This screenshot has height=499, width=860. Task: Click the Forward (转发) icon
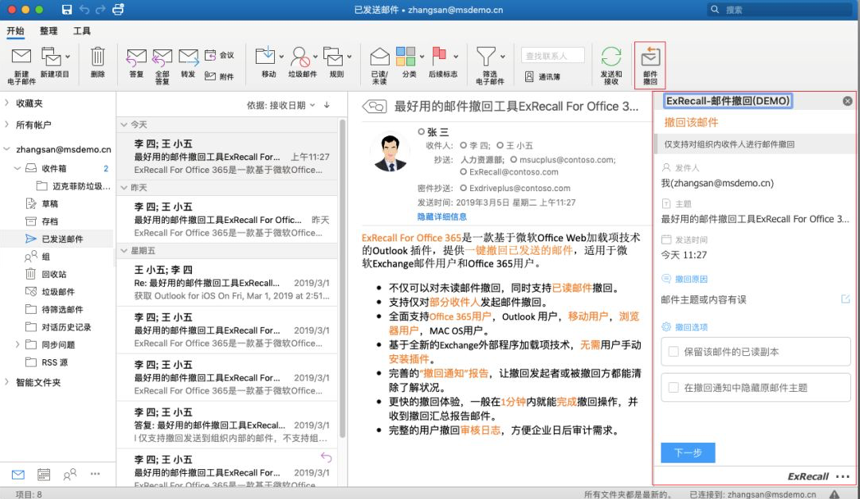(188, 56)
